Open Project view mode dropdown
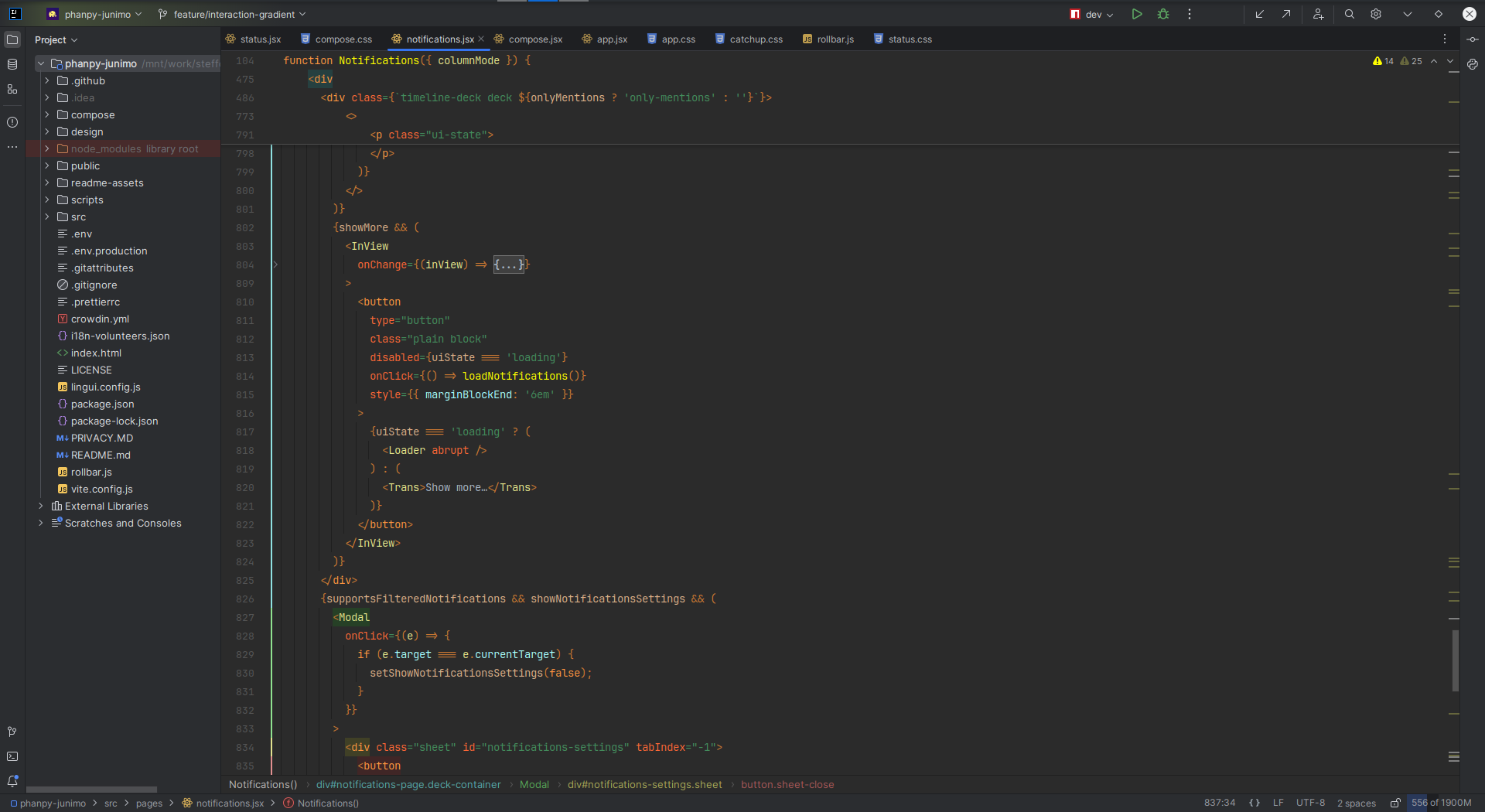The image size is (1485, 812). (56, 39)
